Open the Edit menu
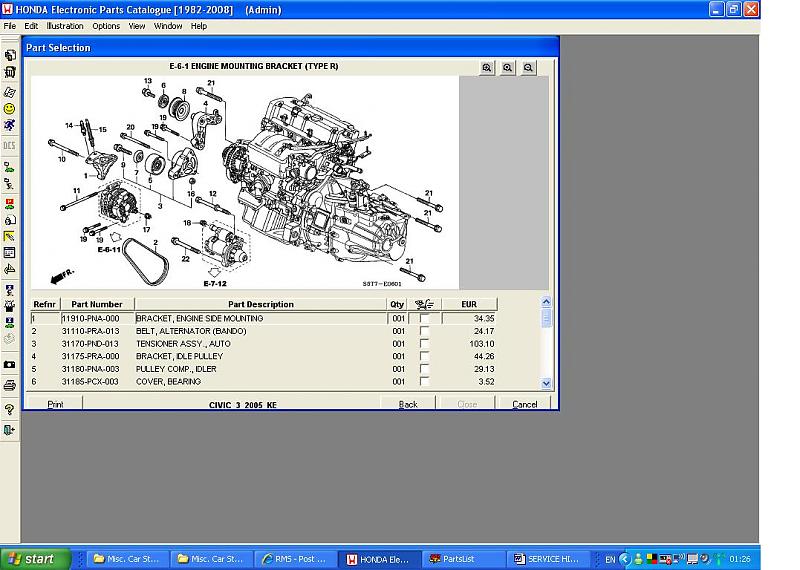The height and width of the screenshot is (570, 800). point(31,26)
